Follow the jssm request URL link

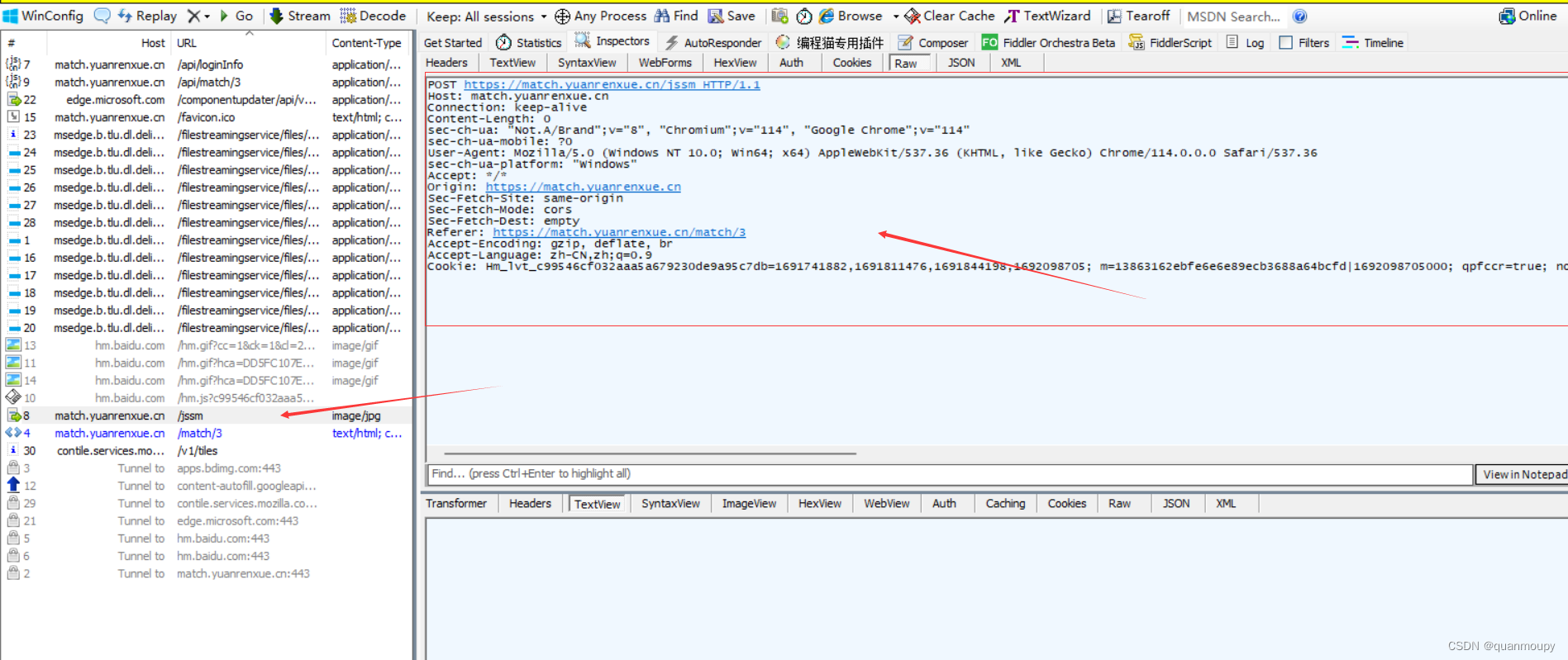(x=612, y=84)
